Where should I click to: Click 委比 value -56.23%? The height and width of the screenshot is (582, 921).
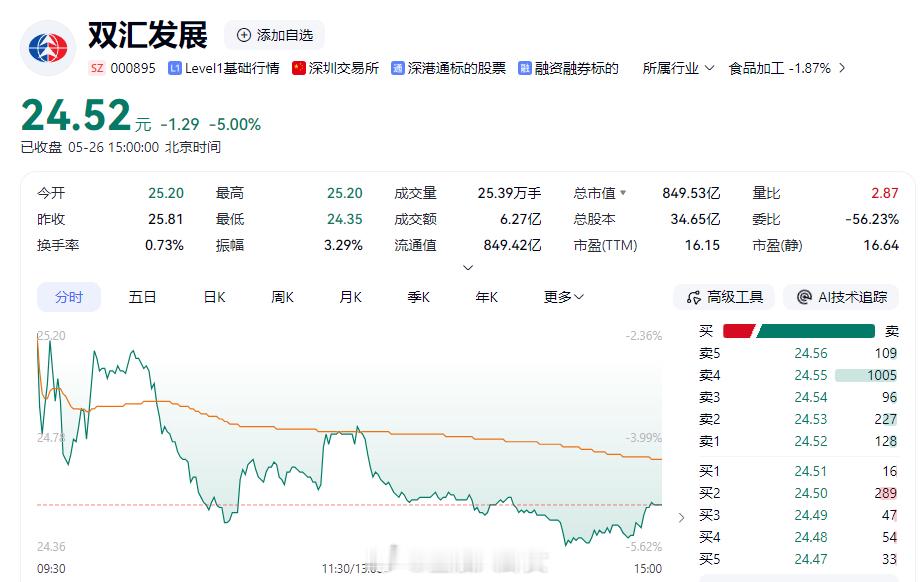[872, 219]
